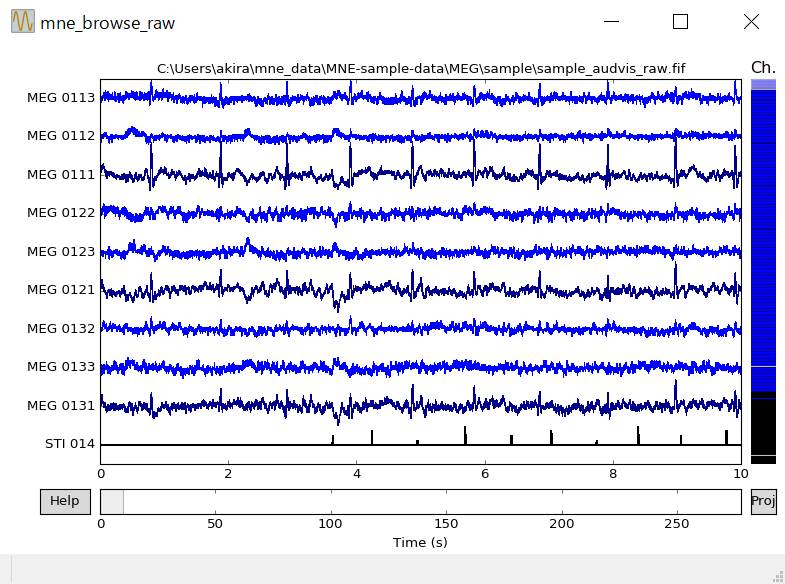Click the highlighted time window thumb at scrollbar start
The width and height of the screenshot is (785, 584).
click(x=112, y=501)
